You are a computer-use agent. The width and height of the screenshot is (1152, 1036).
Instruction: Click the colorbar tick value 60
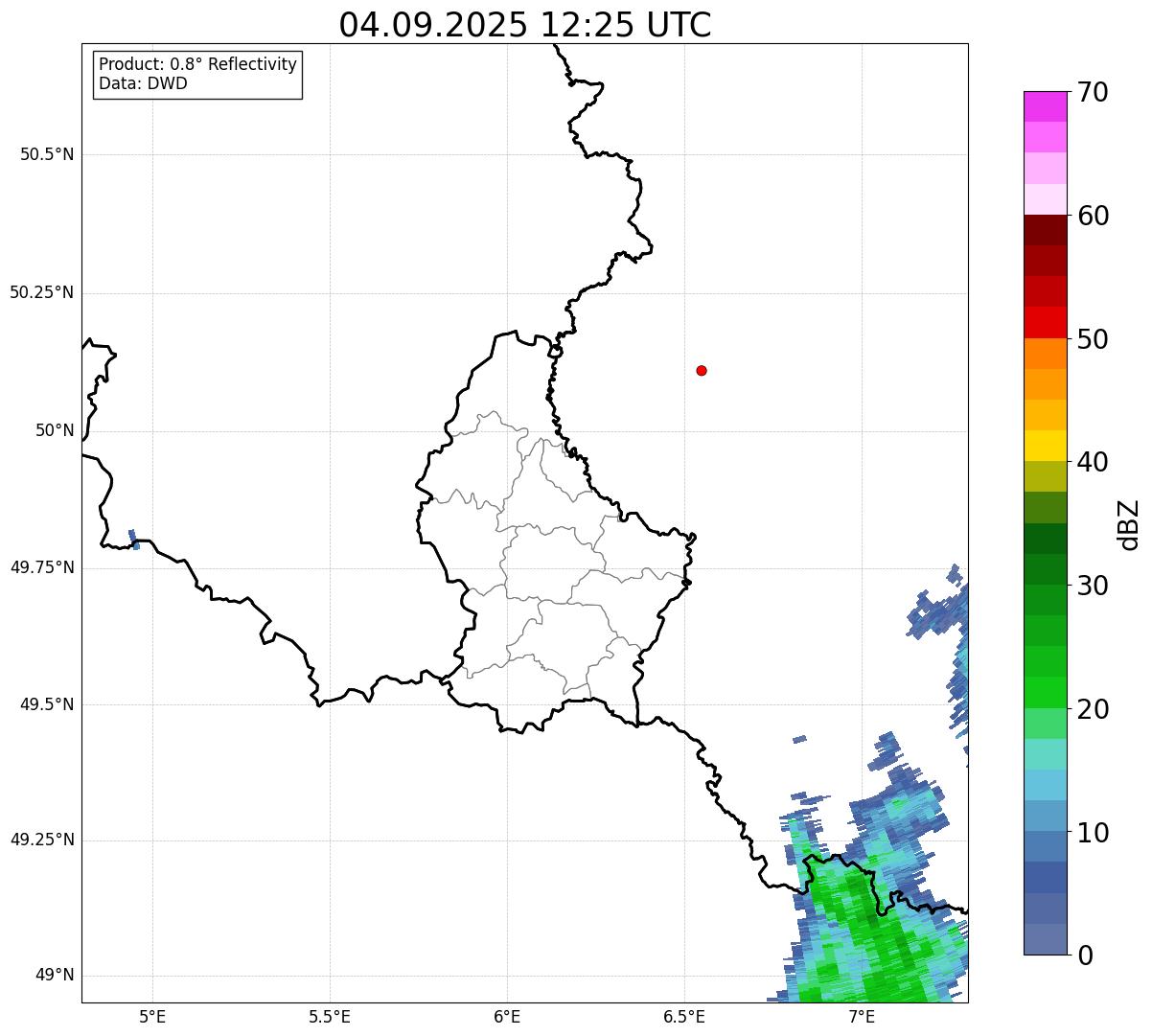point(1093,216)
